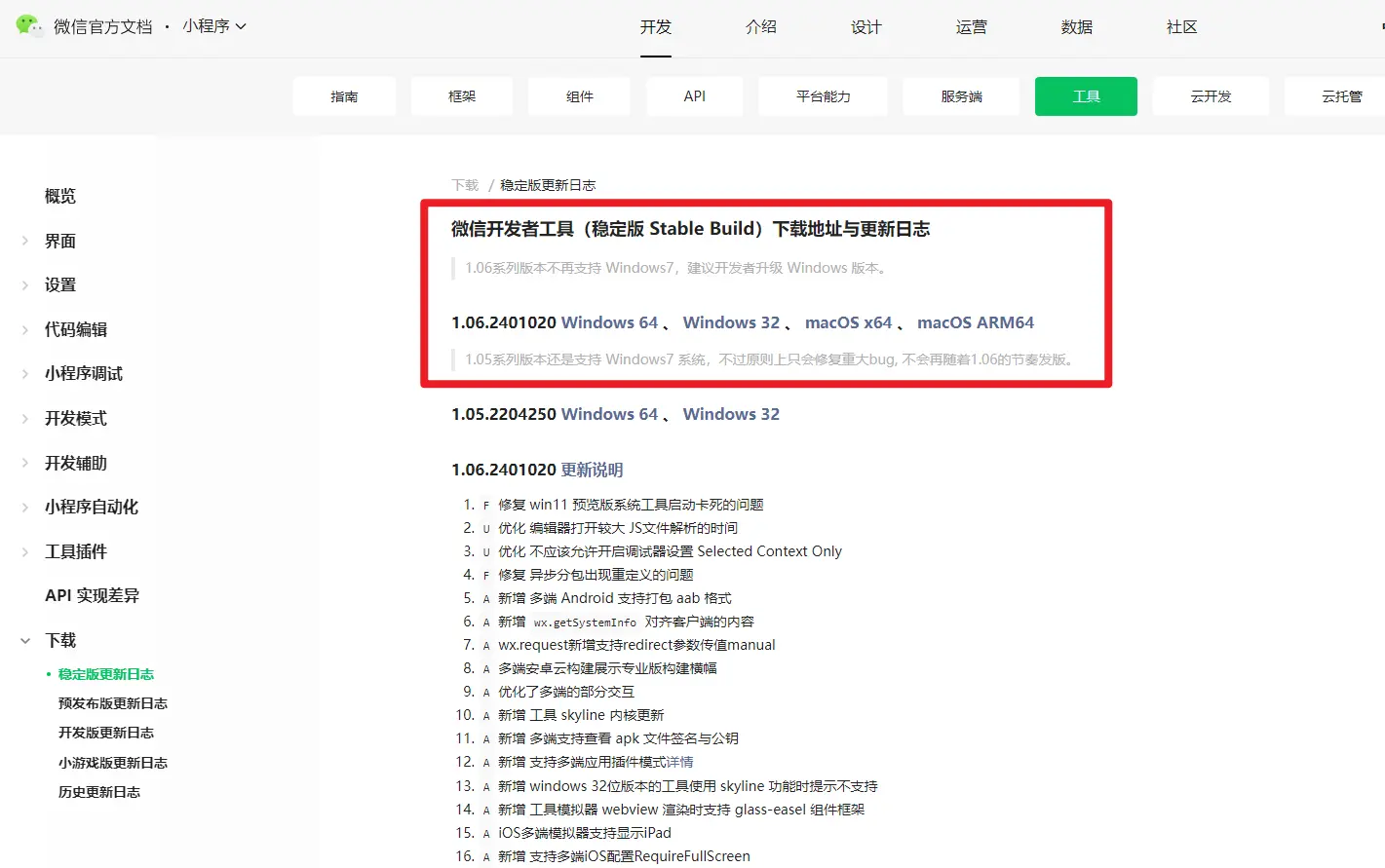Viewport: 1385px width, 868px height.
Task: Open 开发辅助 sidebar item
Action: (76, 463)
